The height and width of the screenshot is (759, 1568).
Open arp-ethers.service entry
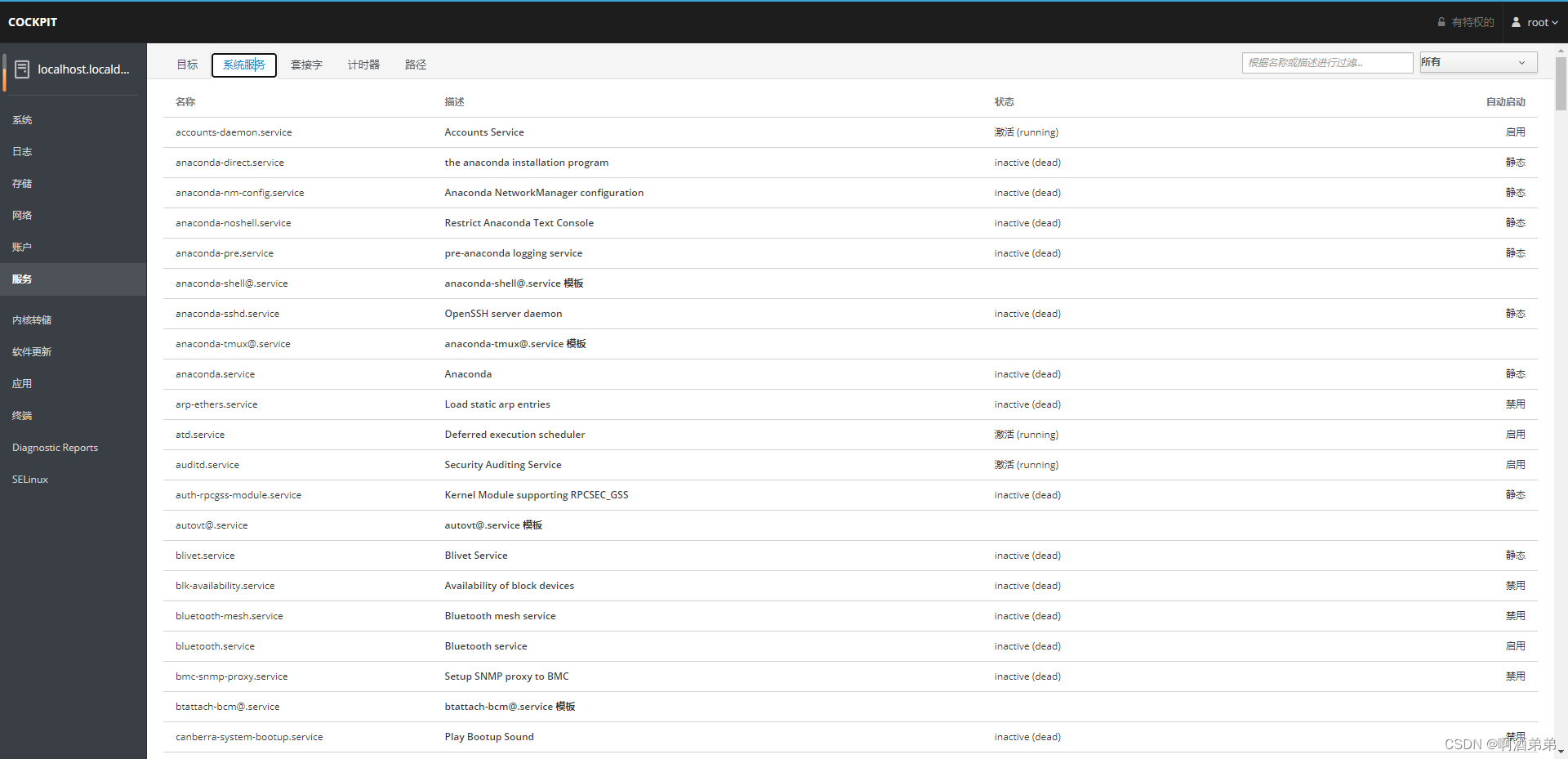pyautogui.click(x=850, y=404)
